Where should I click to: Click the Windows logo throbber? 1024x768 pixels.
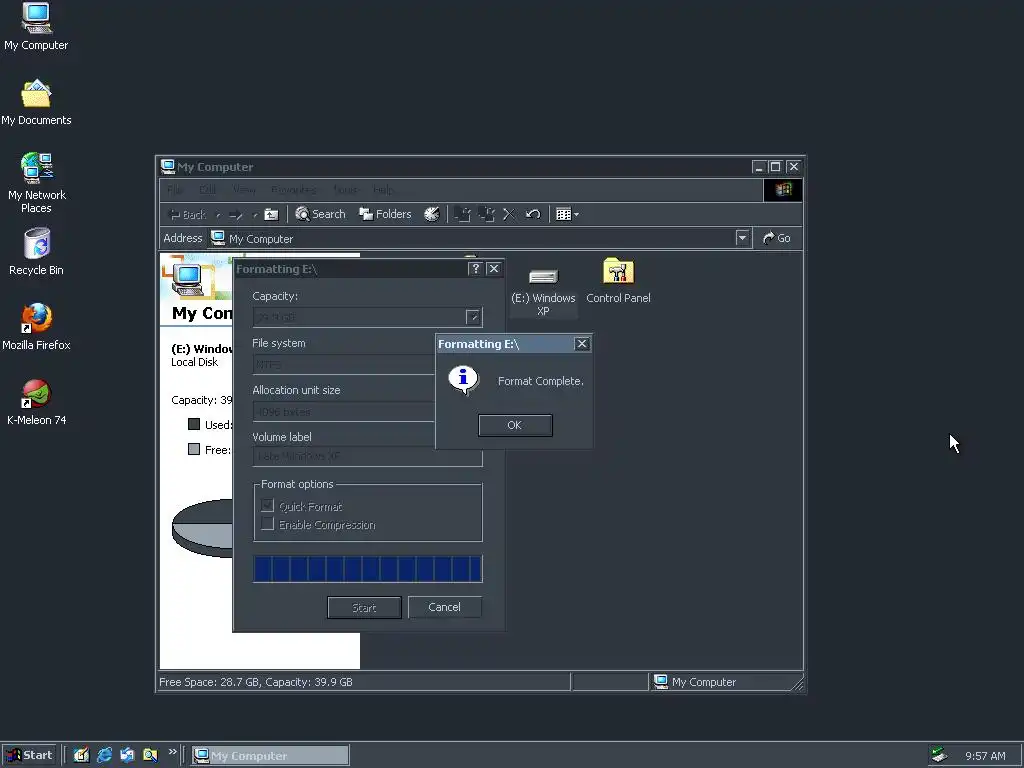click(x=783, y=190)
